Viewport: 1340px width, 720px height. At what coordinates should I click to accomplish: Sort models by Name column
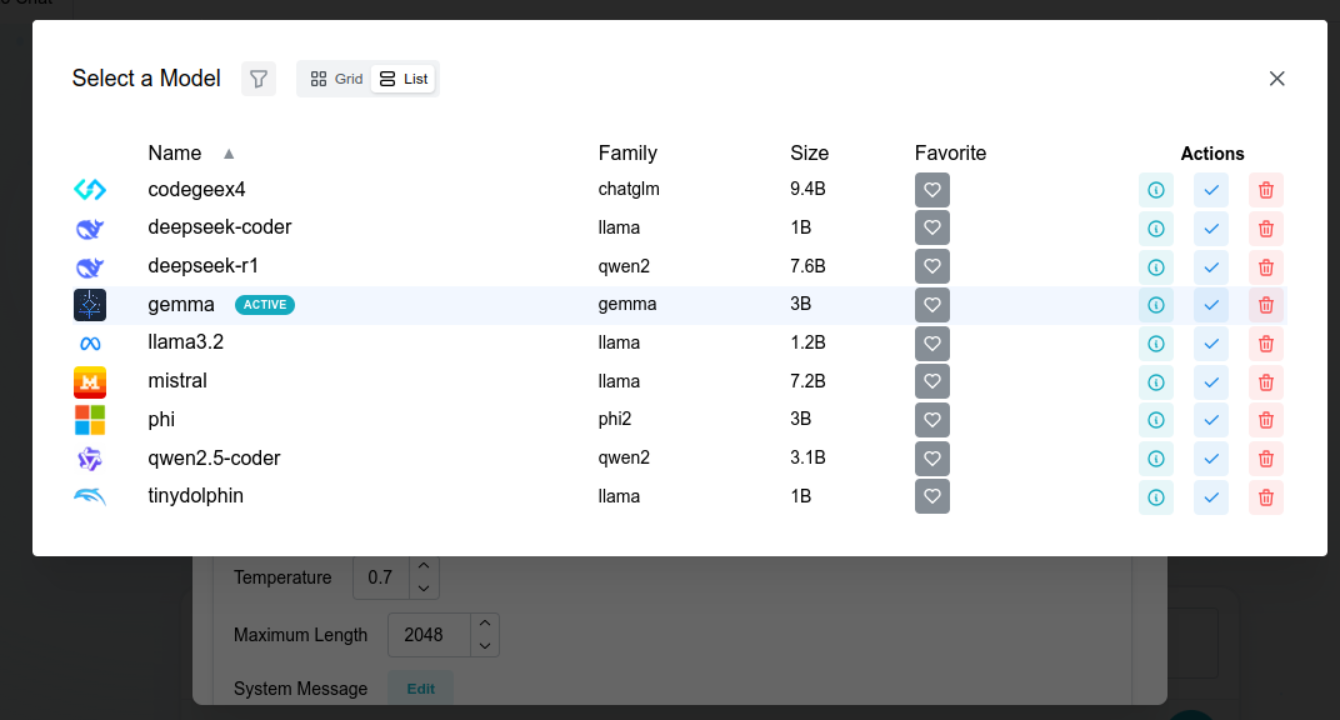pos(191,153)
